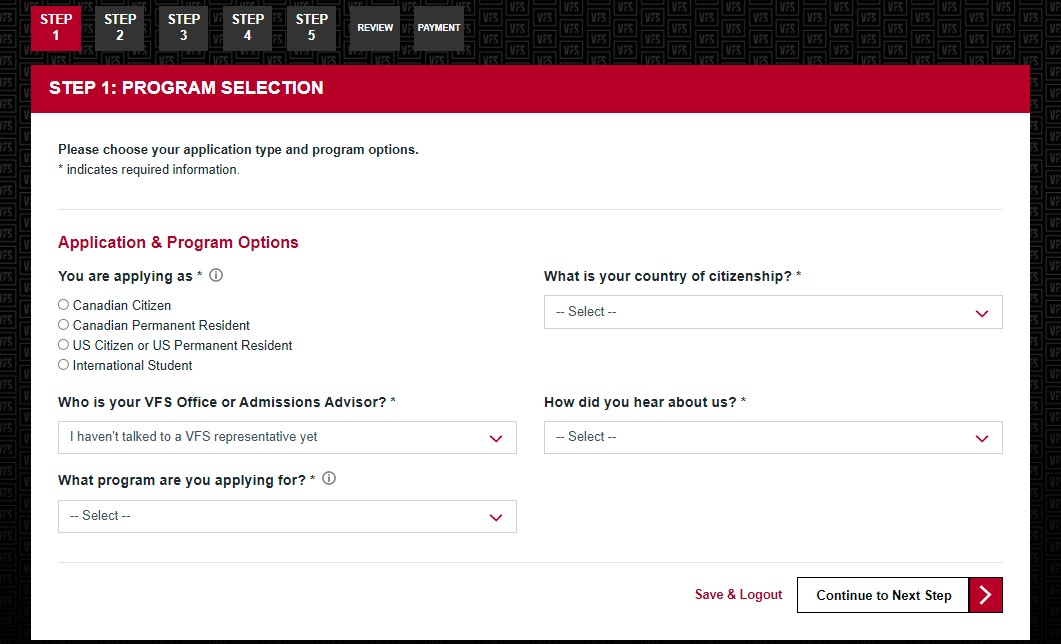Click the red arrow icon on Continue button
This screenshot has width=1061, height=644.
(985, 595)
